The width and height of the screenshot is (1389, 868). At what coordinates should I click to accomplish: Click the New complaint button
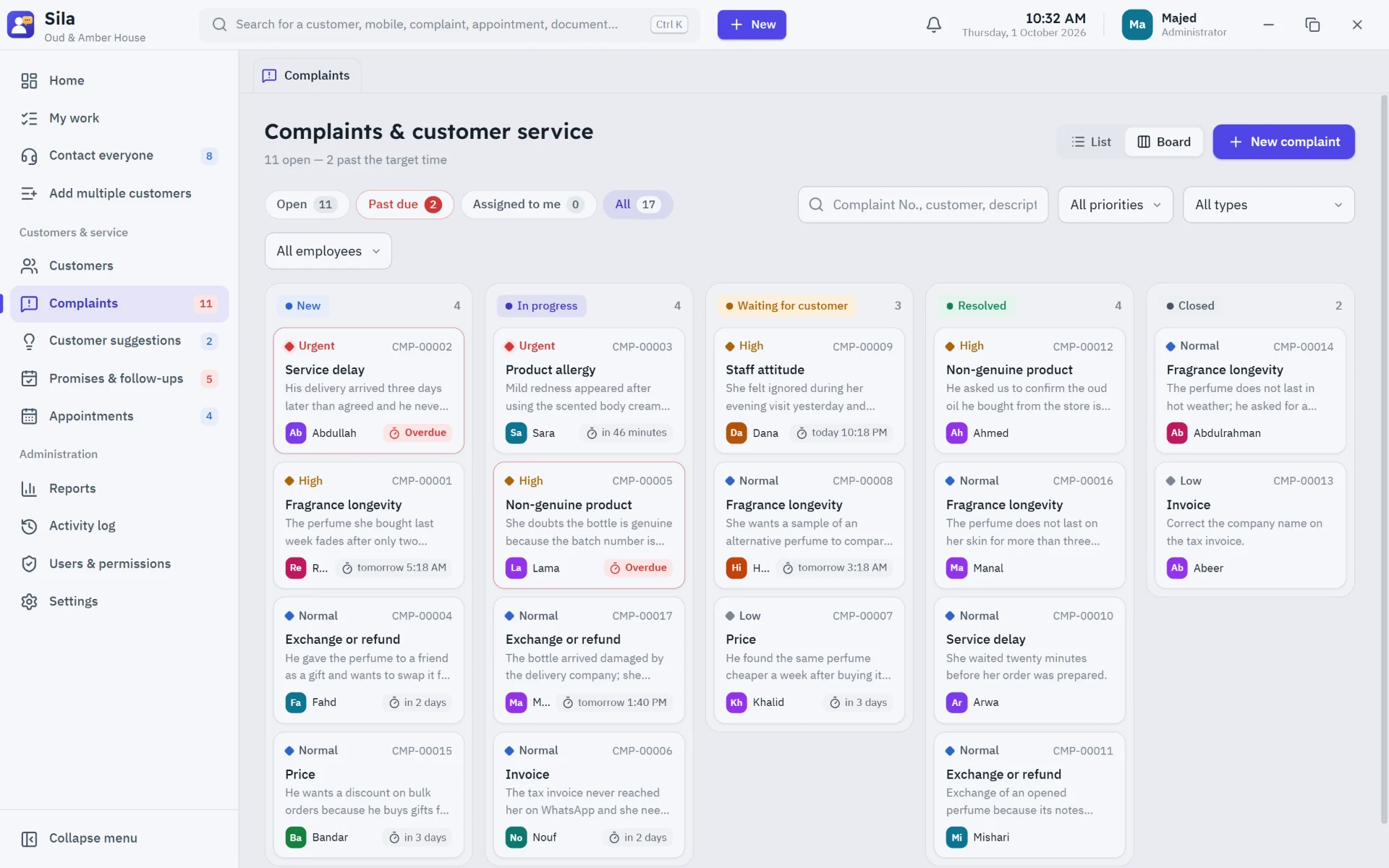pos(1283,142)
